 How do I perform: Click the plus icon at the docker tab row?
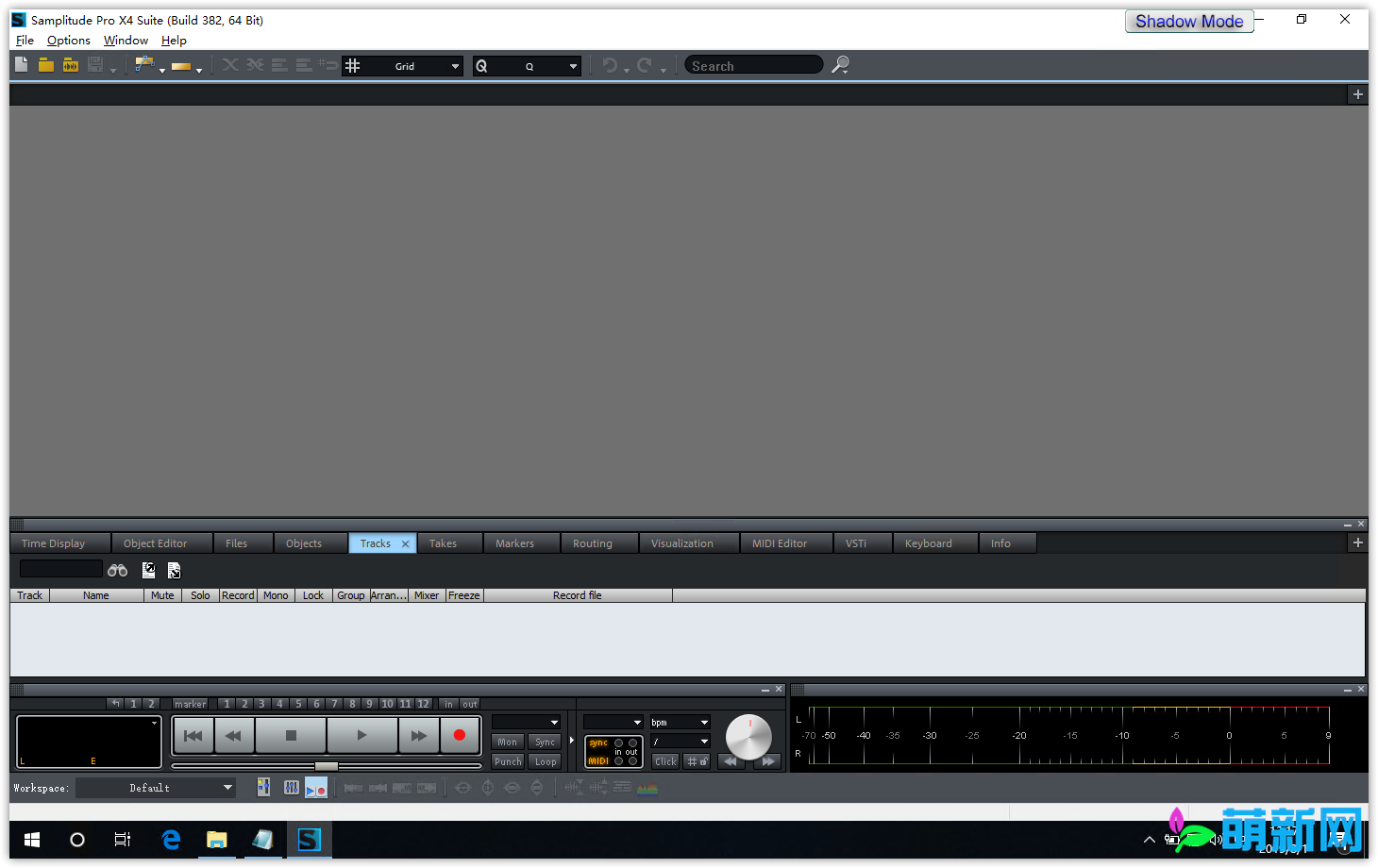(x=1357, y=542)
